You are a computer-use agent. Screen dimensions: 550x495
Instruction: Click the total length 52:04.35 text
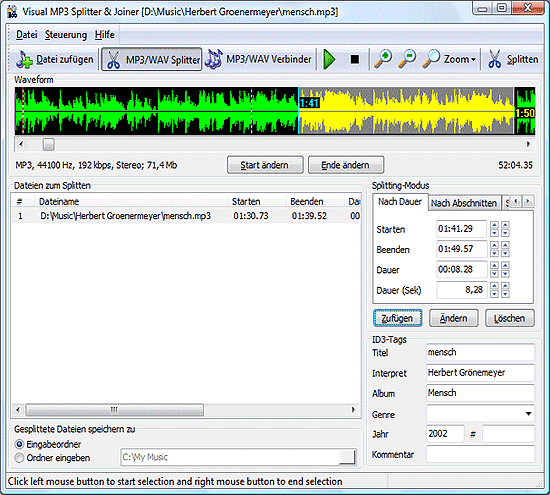click(x=516, y=165)
